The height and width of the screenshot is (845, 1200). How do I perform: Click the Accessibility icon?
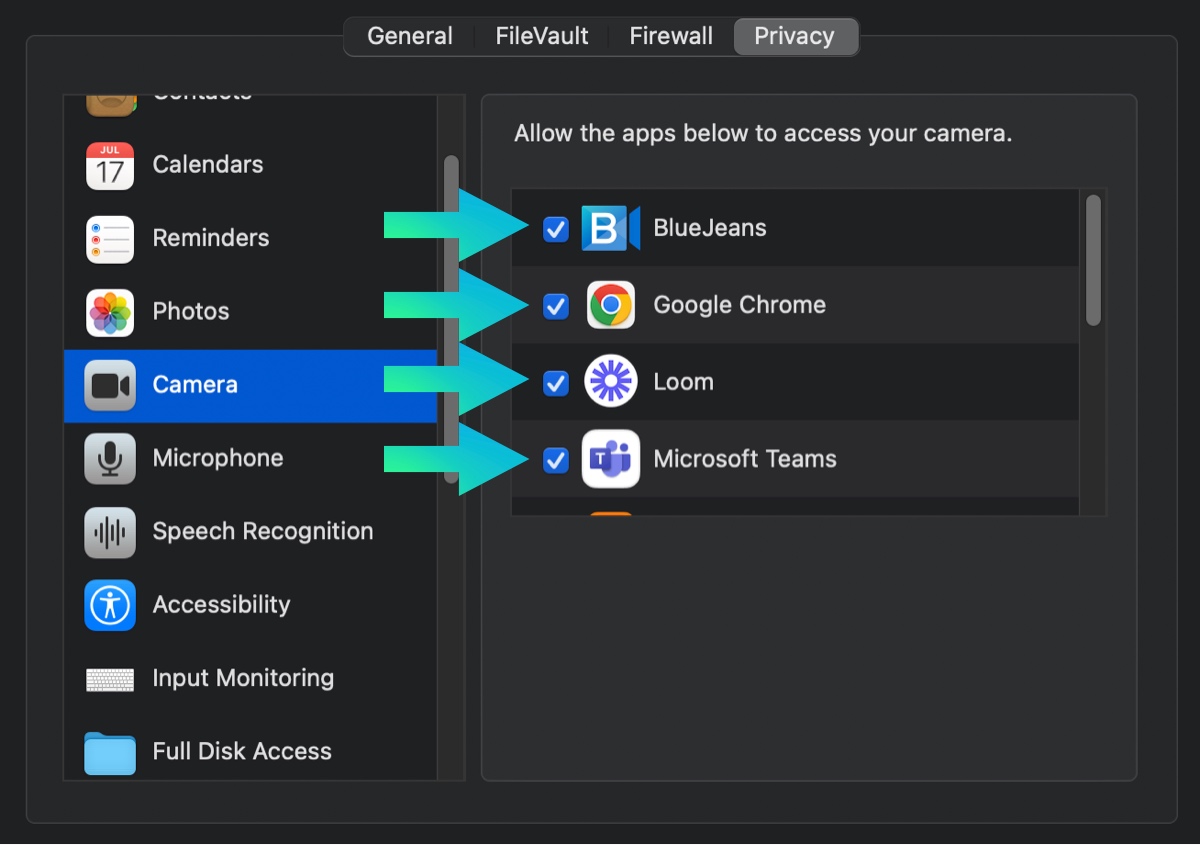point(110,605)
